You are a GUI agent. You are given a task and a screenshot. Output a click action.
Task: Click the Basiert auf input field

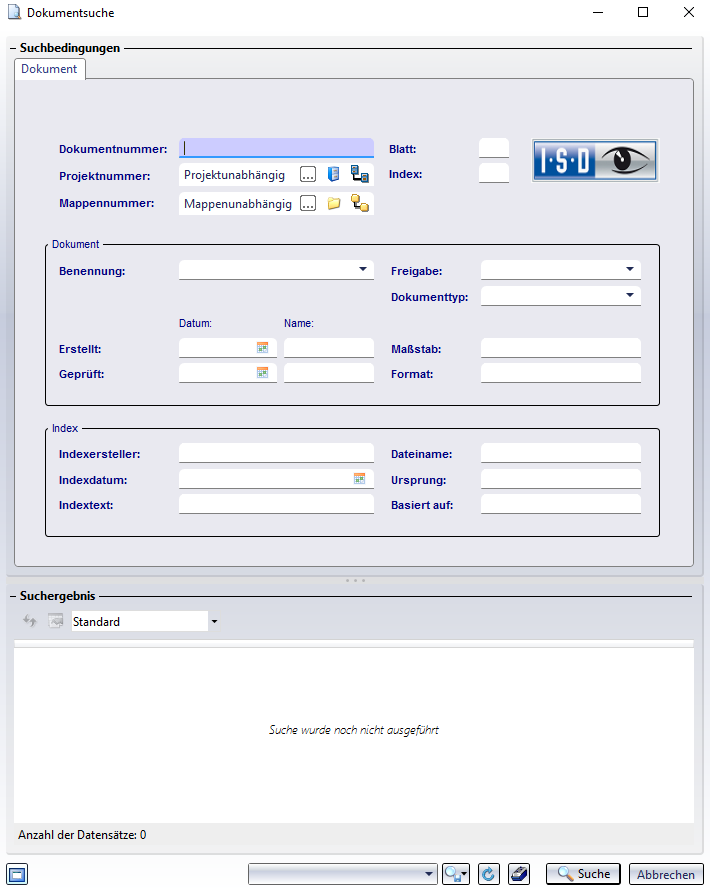pos(561,504)
